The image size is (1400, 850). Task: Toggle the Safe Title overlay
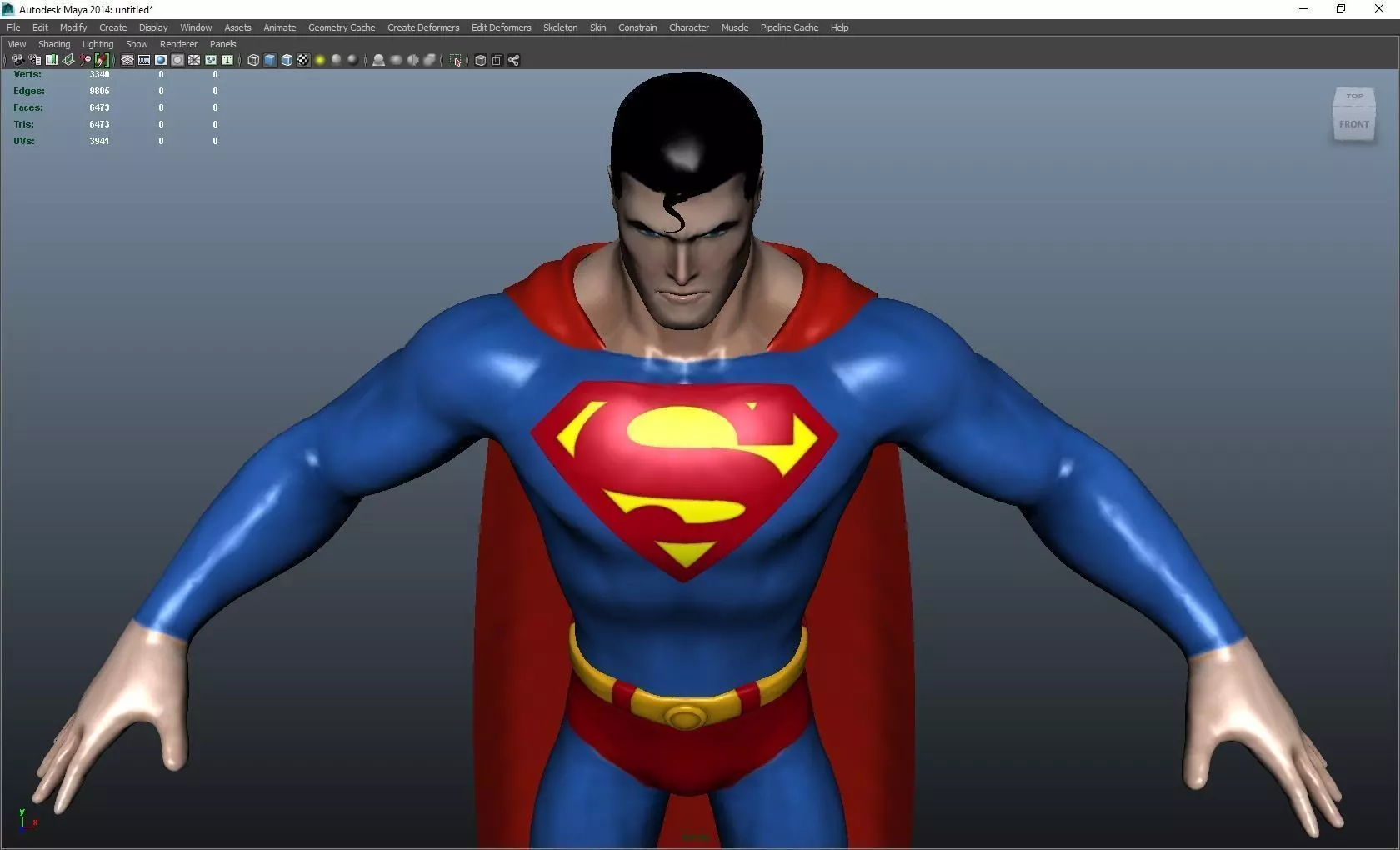[x=227, y=60]
